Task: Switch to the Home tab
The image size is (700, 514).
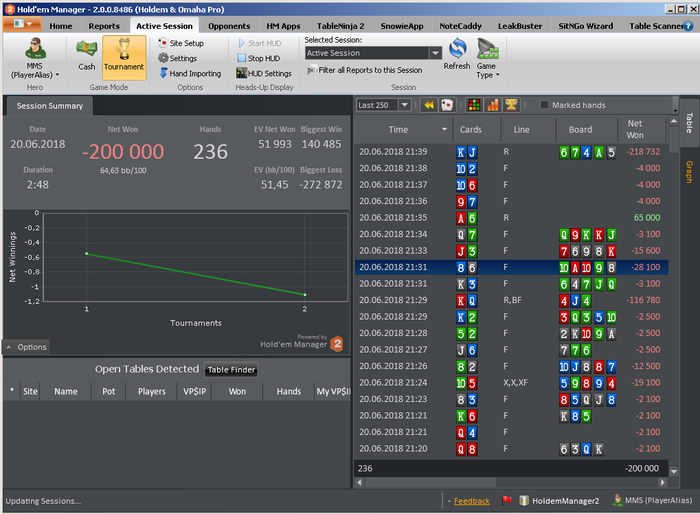Action: point(61,26)
